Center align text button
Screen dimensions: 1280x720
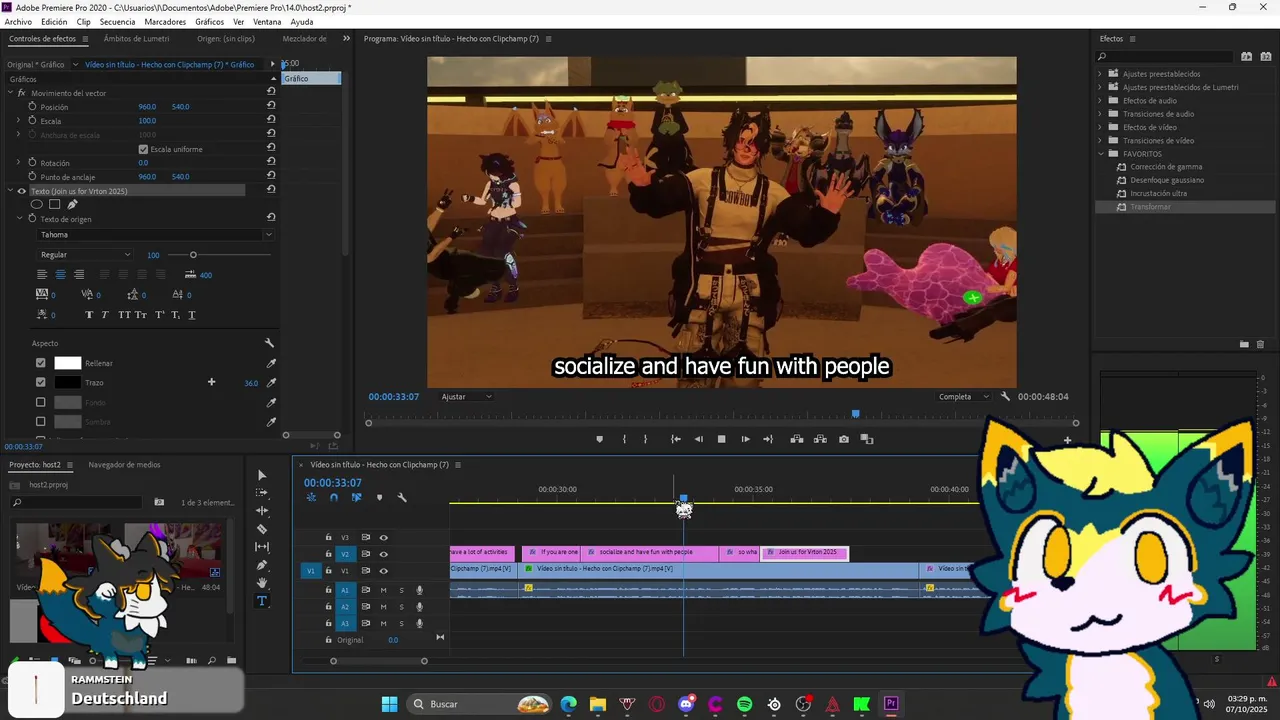click(60, 274)
